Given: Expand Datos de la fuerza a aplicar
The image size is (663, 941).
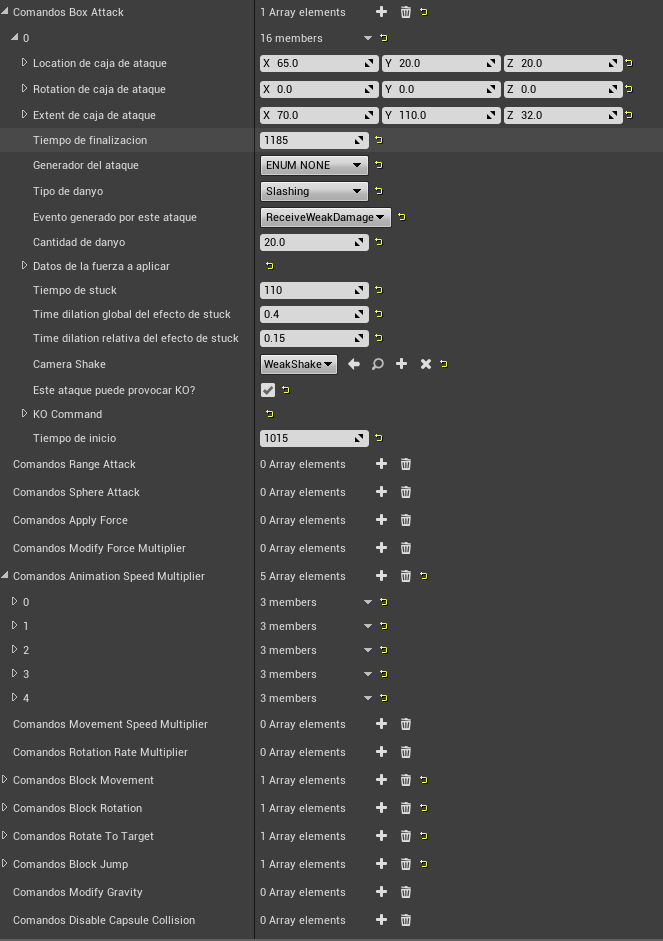Looking at the screenshot, I should coord(25,266).
